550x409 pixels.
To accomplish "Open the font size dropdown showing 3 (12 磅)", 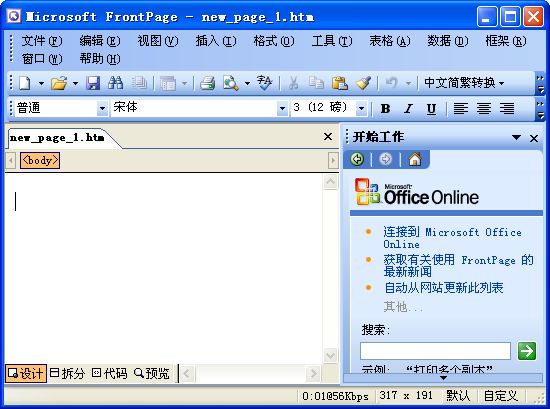I will (x=361, y=108).
